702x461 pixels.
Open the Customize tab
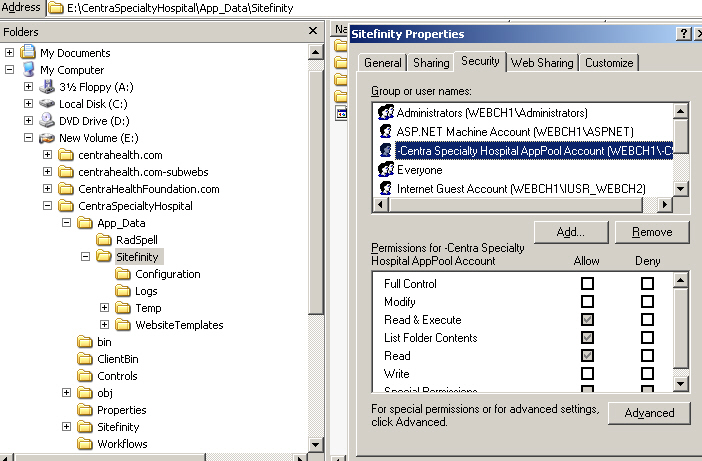pos(609,63)
